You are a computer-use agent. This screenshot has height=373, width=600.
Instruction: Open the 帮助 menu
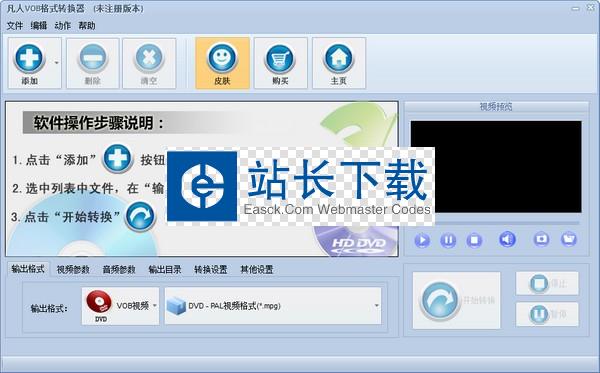coord(86,26)
